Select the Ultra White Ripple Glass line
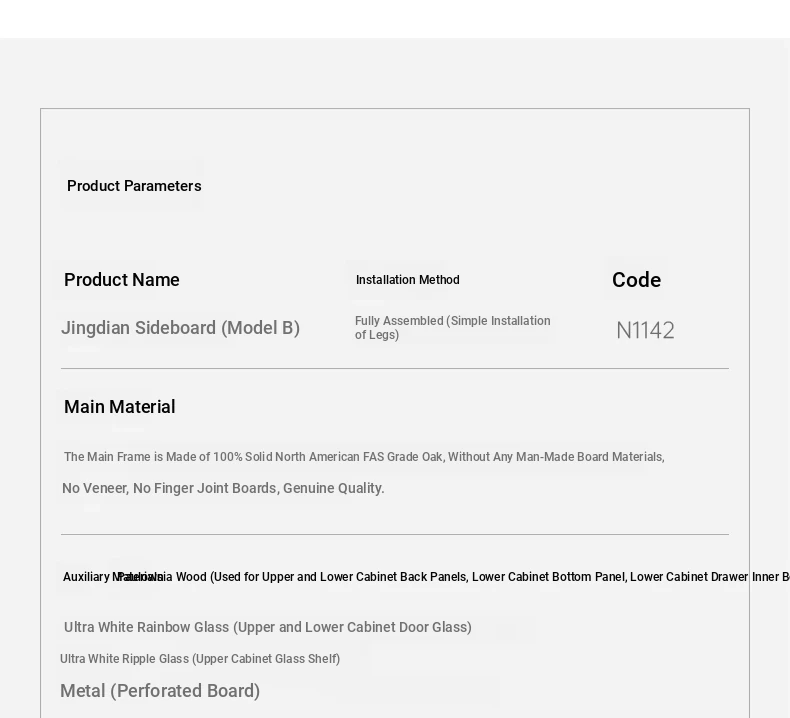This screenshot has width=790, height=718. [x=200, y=659]
